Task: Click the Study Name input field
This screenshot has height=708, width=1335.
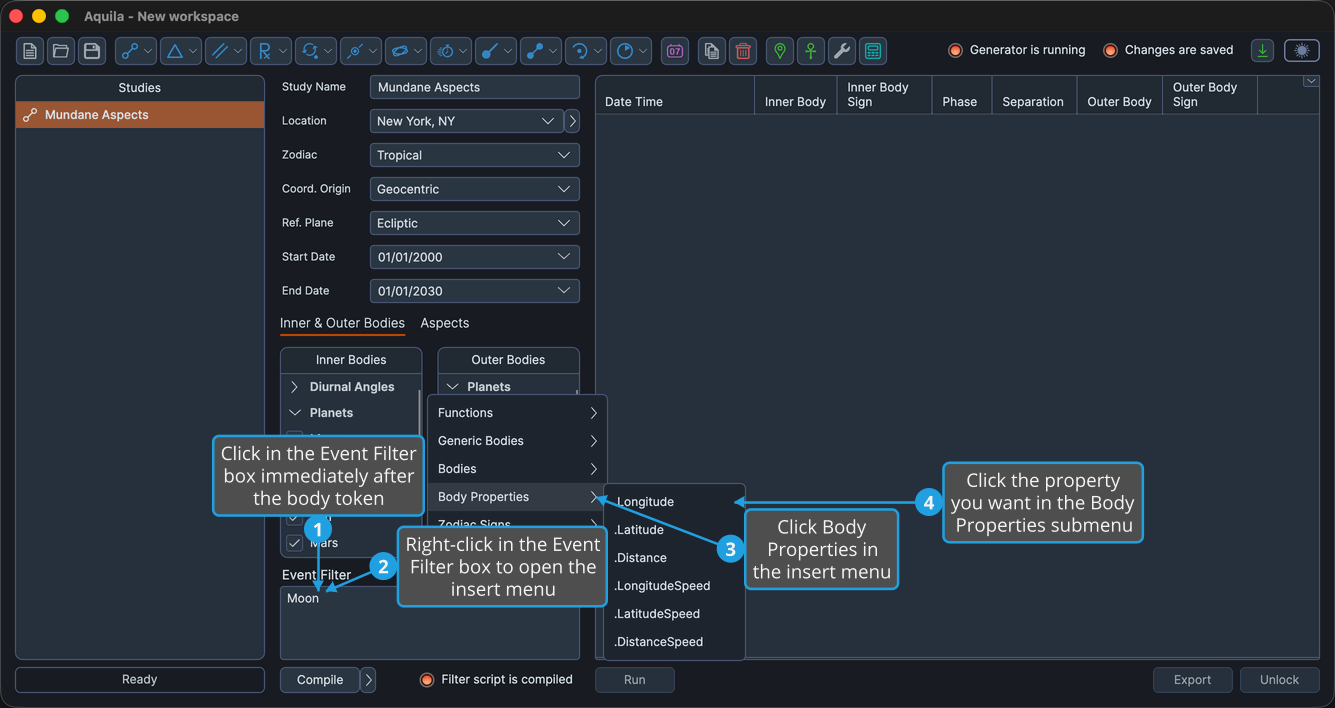Action: click(475, 87)
